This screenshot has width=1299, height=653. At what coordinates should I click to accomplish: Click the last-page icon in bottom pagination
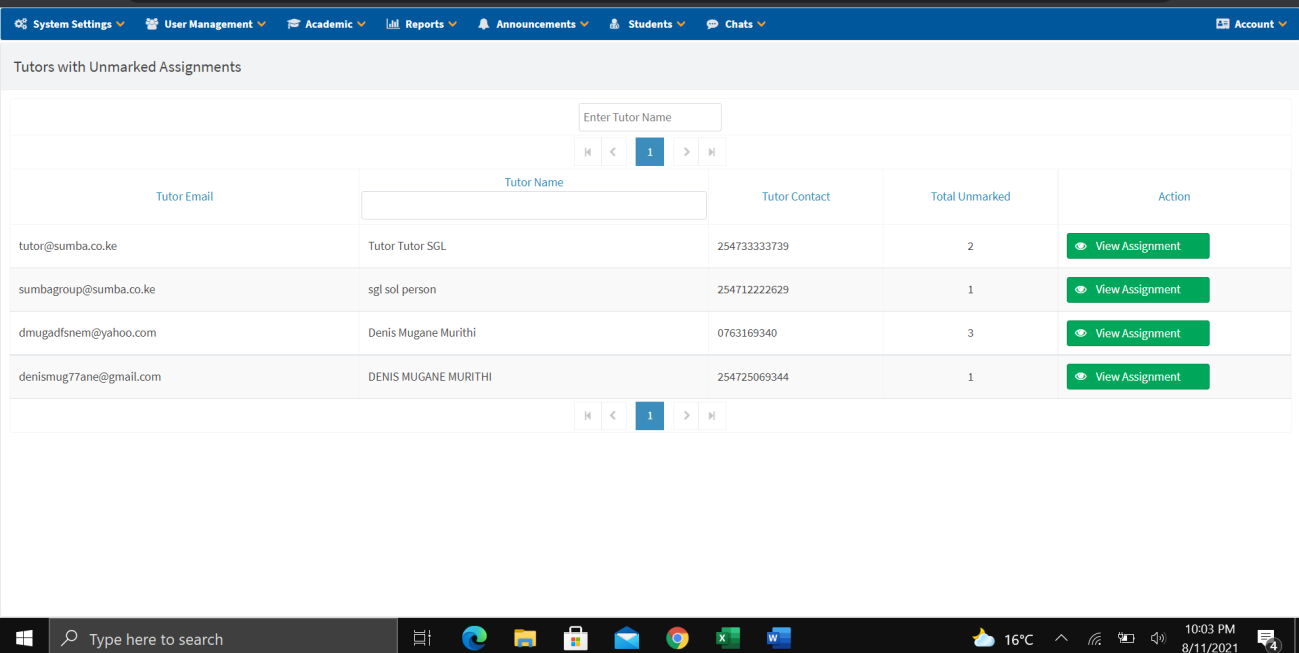712,416
